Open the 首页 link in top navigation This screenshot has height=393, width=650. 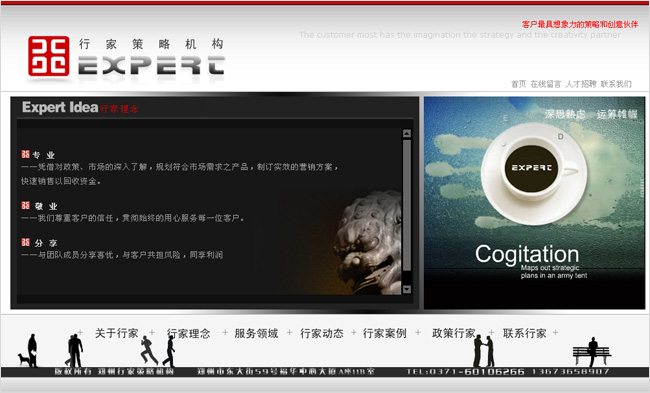coord(518,84)
